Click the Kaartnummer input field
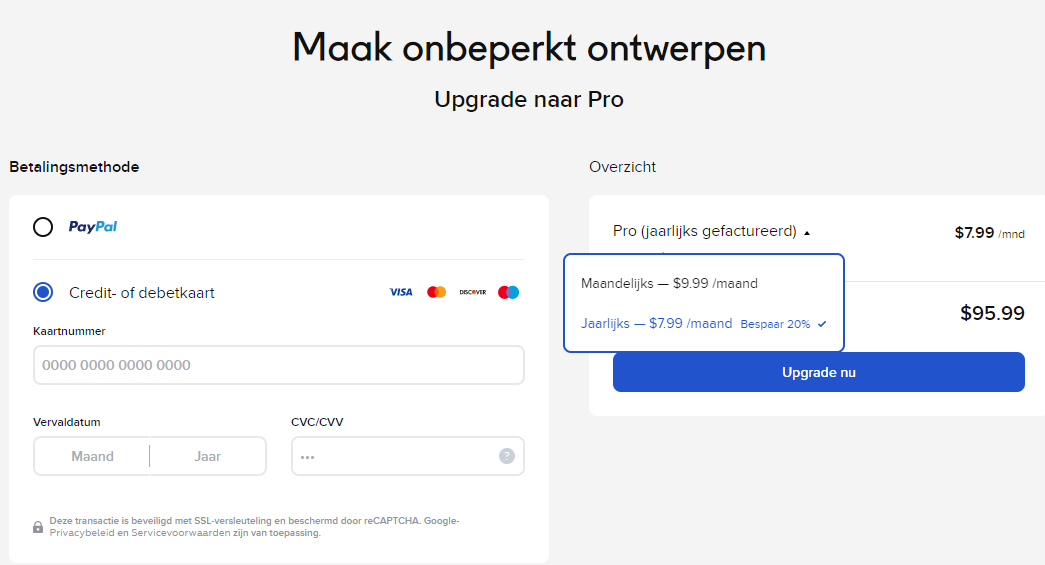Image resolution: width=1045 pixels, height=565 pixels. [x=279, y=364]
